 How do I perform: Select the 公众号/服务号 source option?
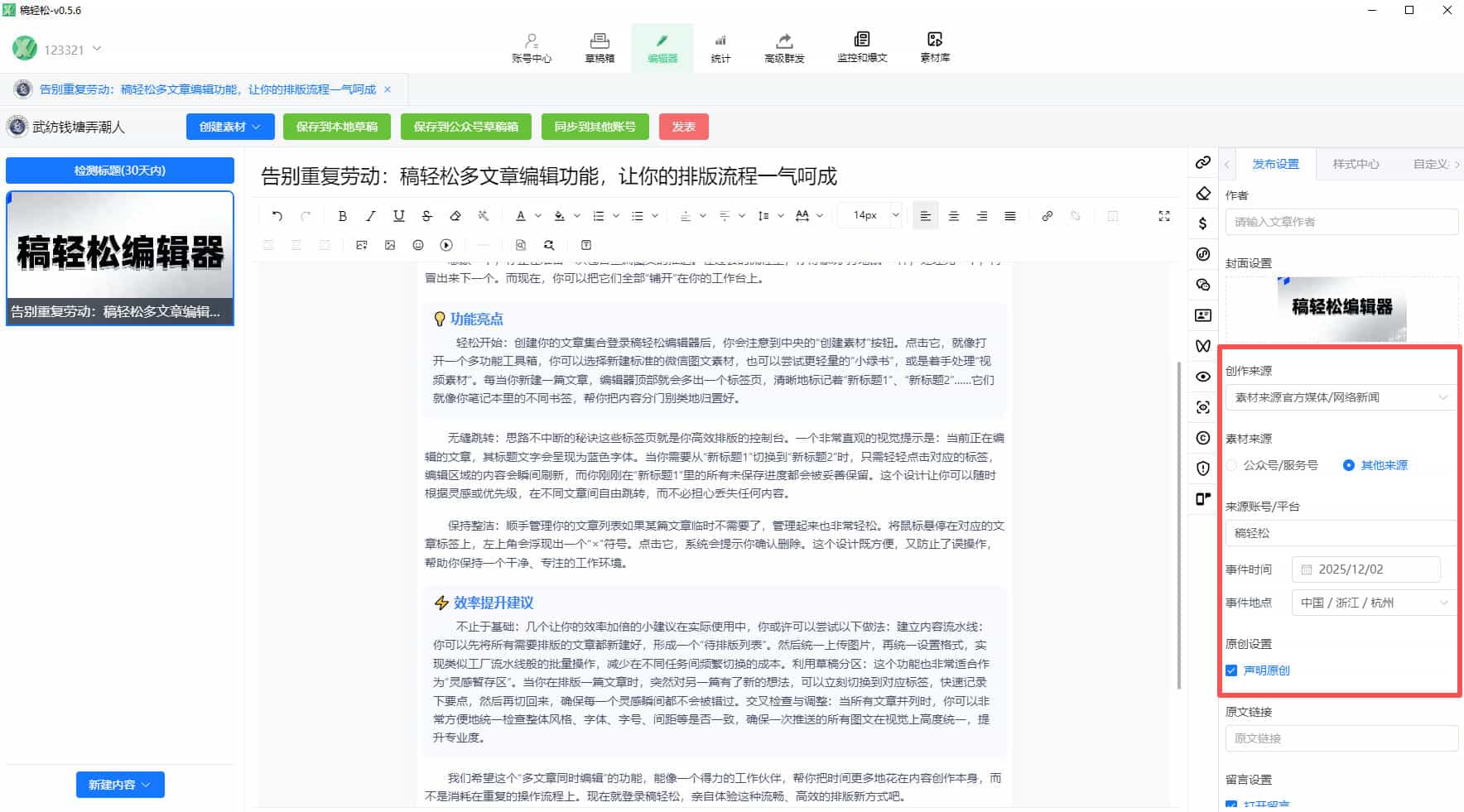[1234, 465]
